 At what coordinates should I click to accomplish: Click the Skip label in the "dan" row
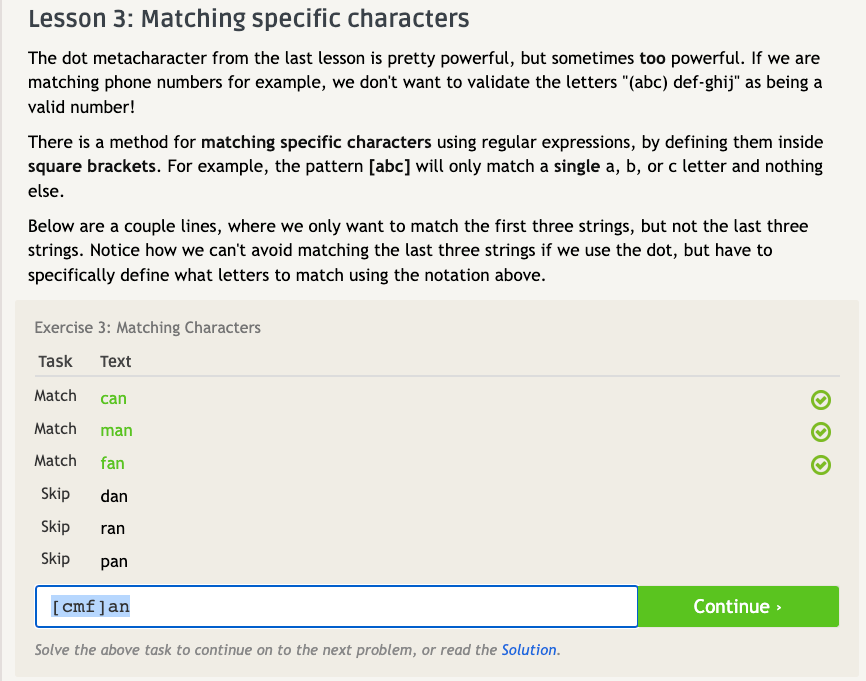click(x=55, y=494)
